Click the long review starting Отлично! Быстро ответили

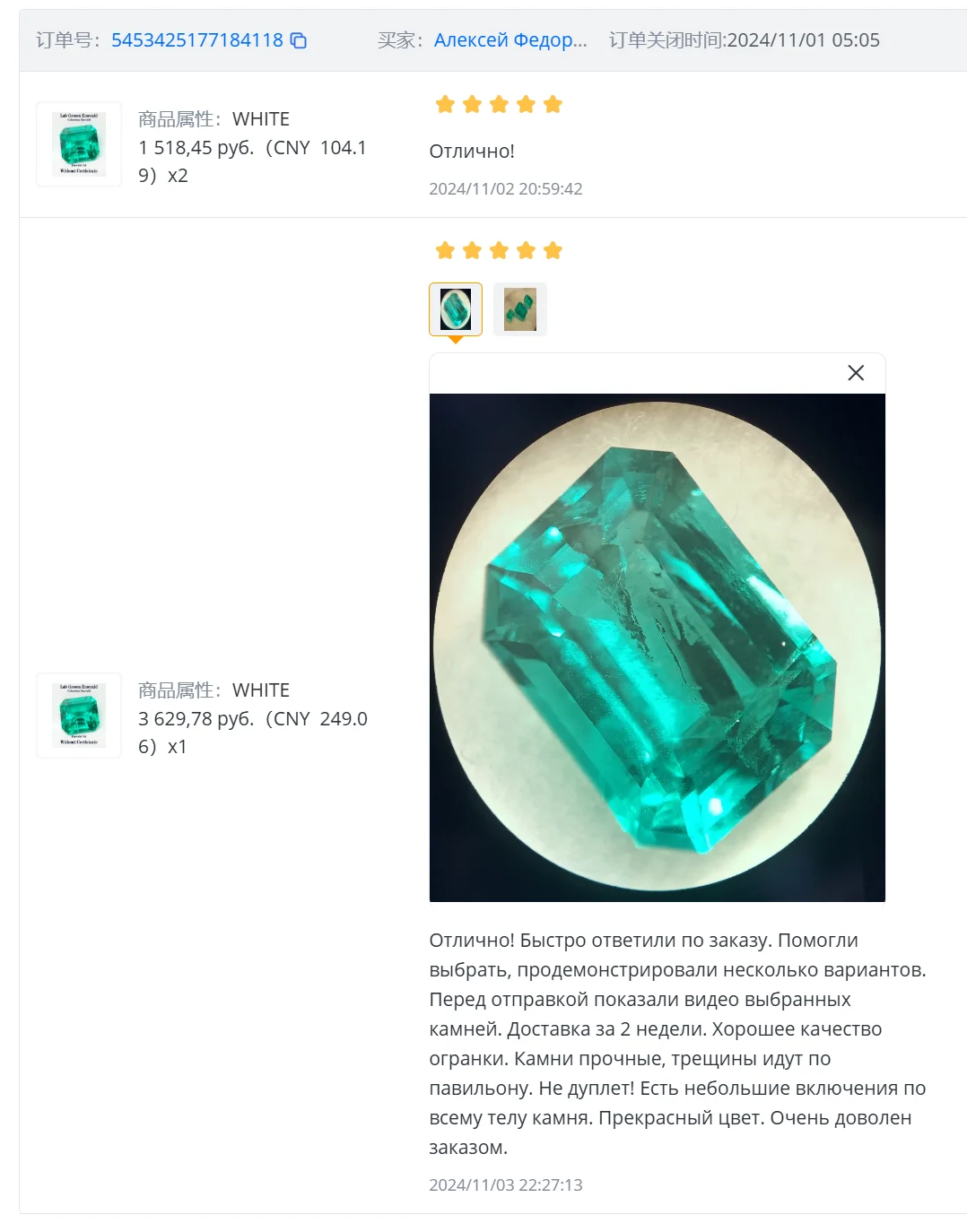(678, 1044)
